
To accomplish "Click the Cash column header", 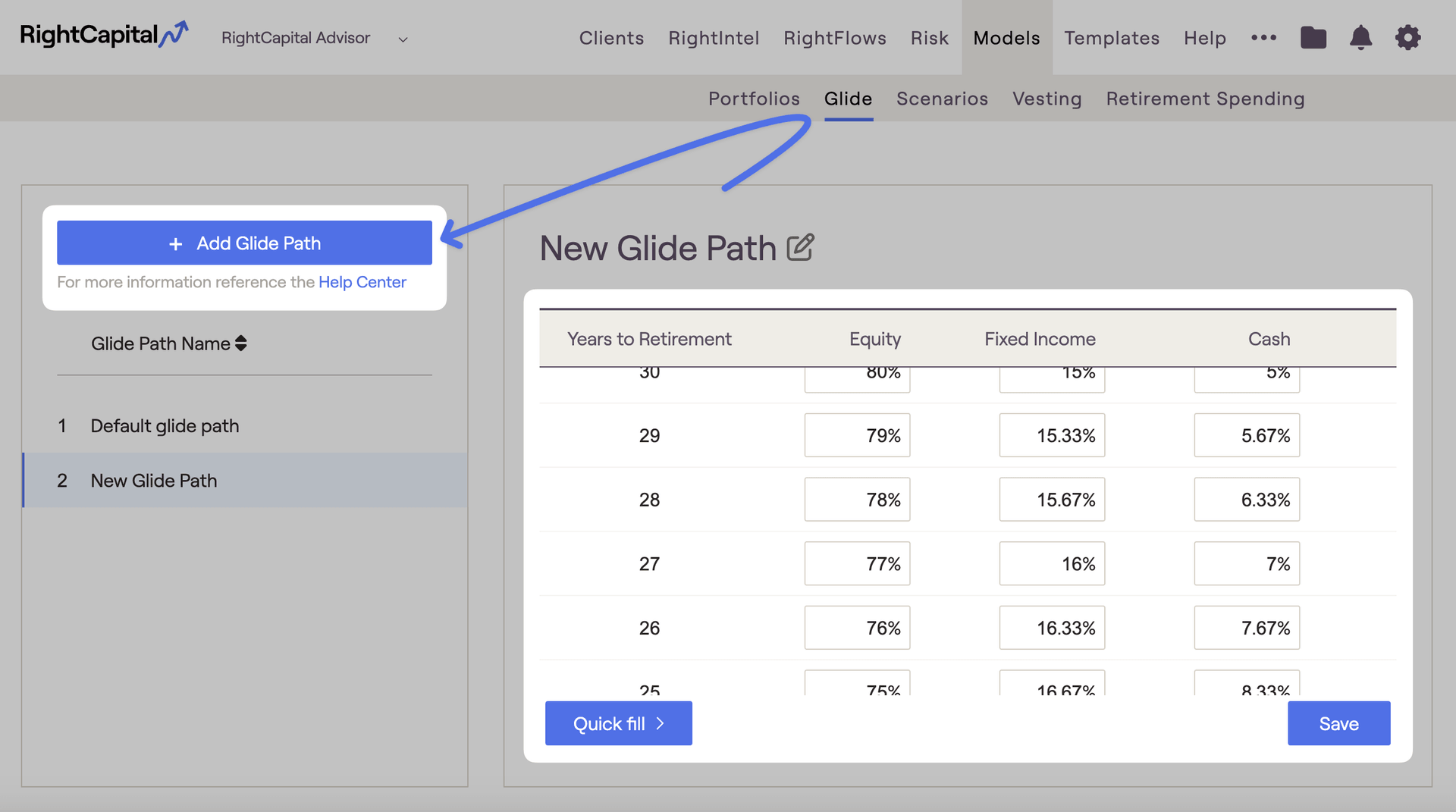I will pos(1269,339).
